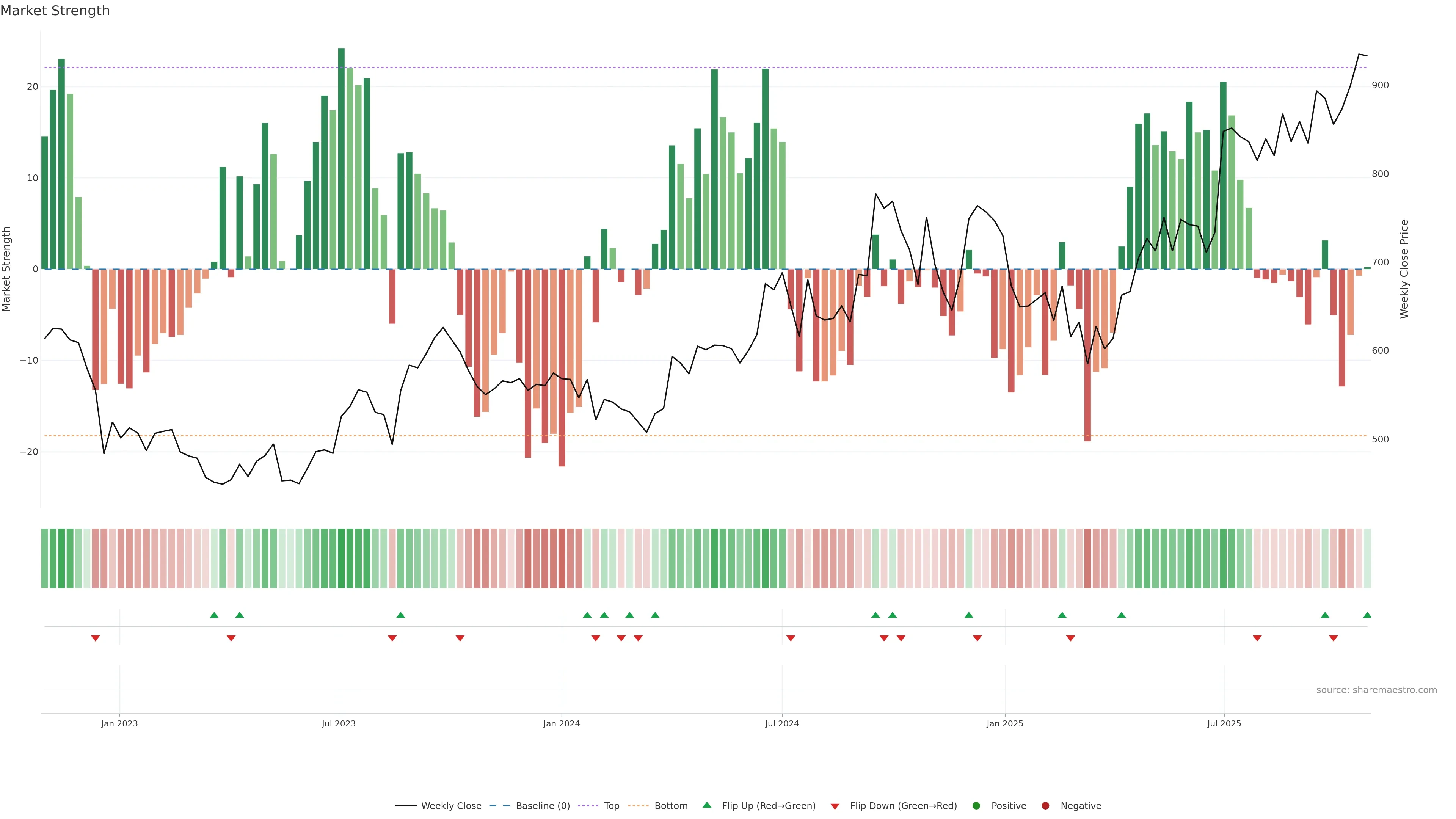Click the Market Strength chart title
Image resolution: width=1456 pixels, height=819 pixels.
coord(55,11)
